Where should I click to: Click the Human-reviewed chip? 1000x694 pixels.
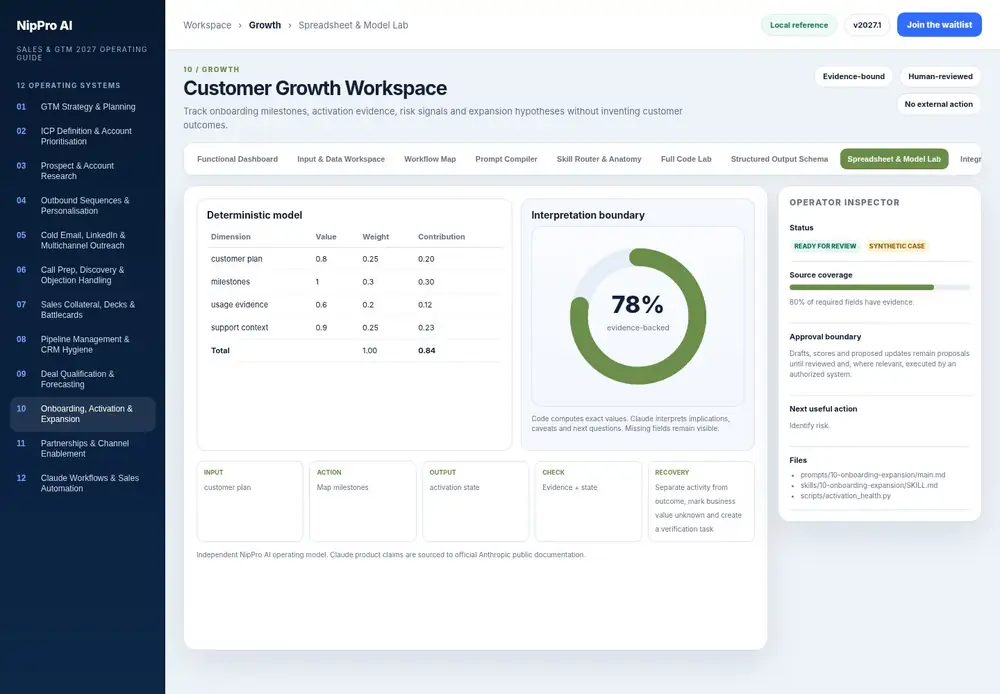tap(940, 77)
